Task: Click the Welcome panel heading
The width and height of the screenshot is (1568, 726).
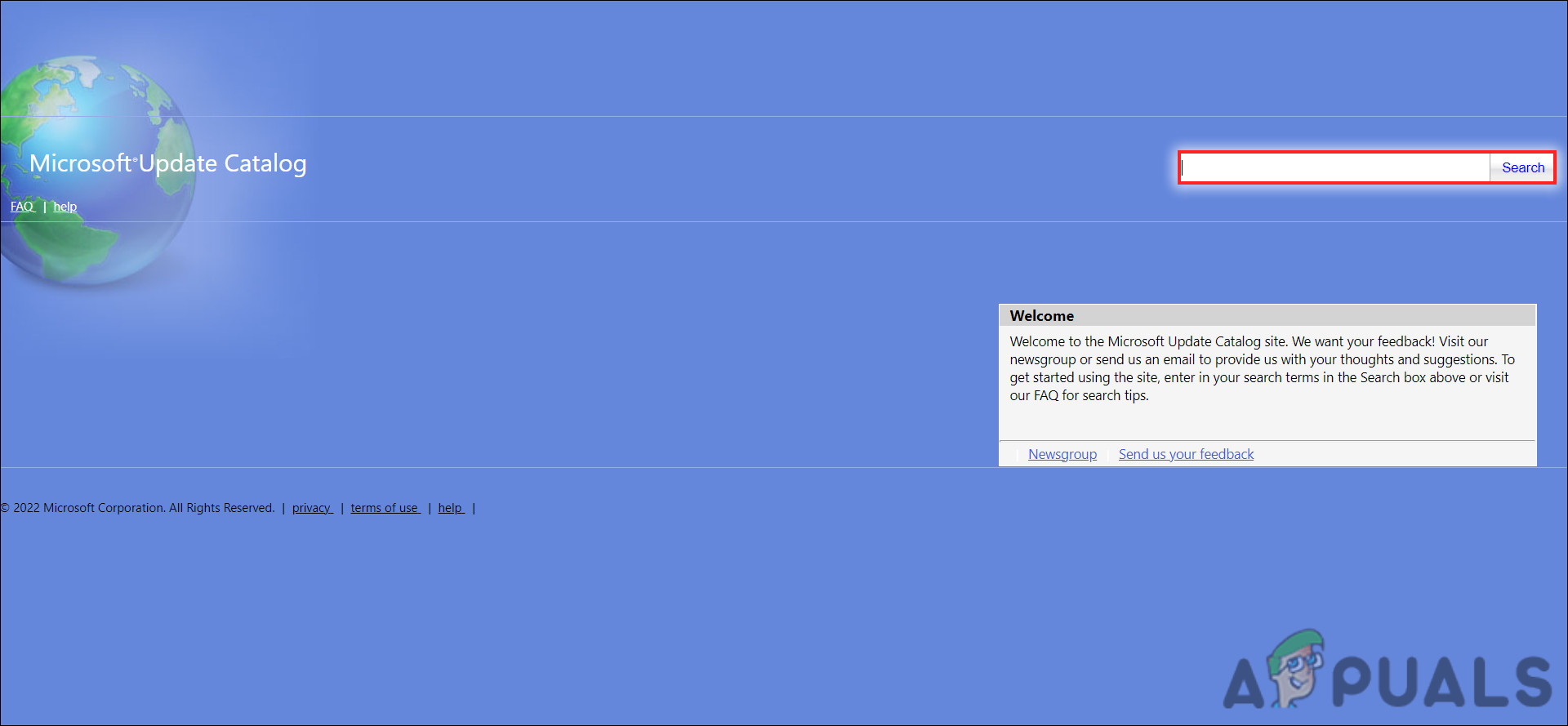Action: point(1042,316)
